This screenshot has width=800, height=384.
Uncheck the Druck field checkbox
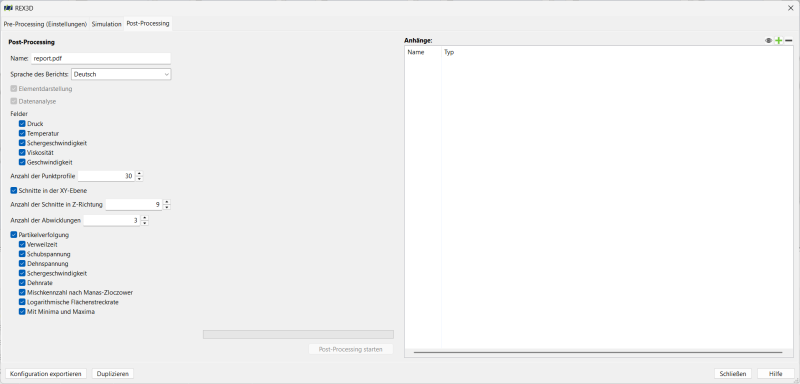click(22, 124)
